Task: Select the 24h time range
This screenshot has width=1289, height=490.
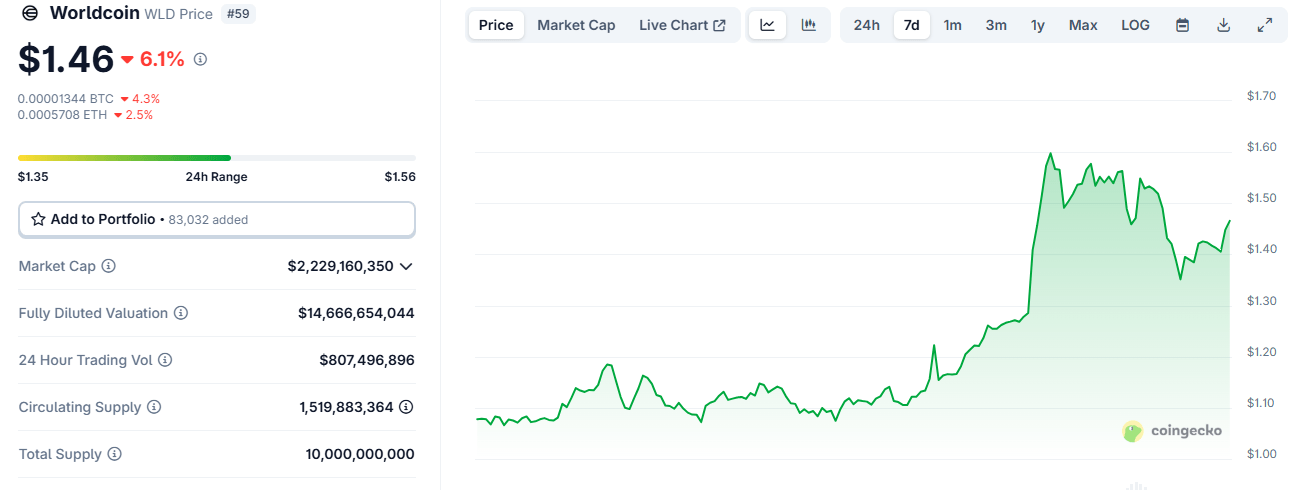Action: click(x=866, y=25)
